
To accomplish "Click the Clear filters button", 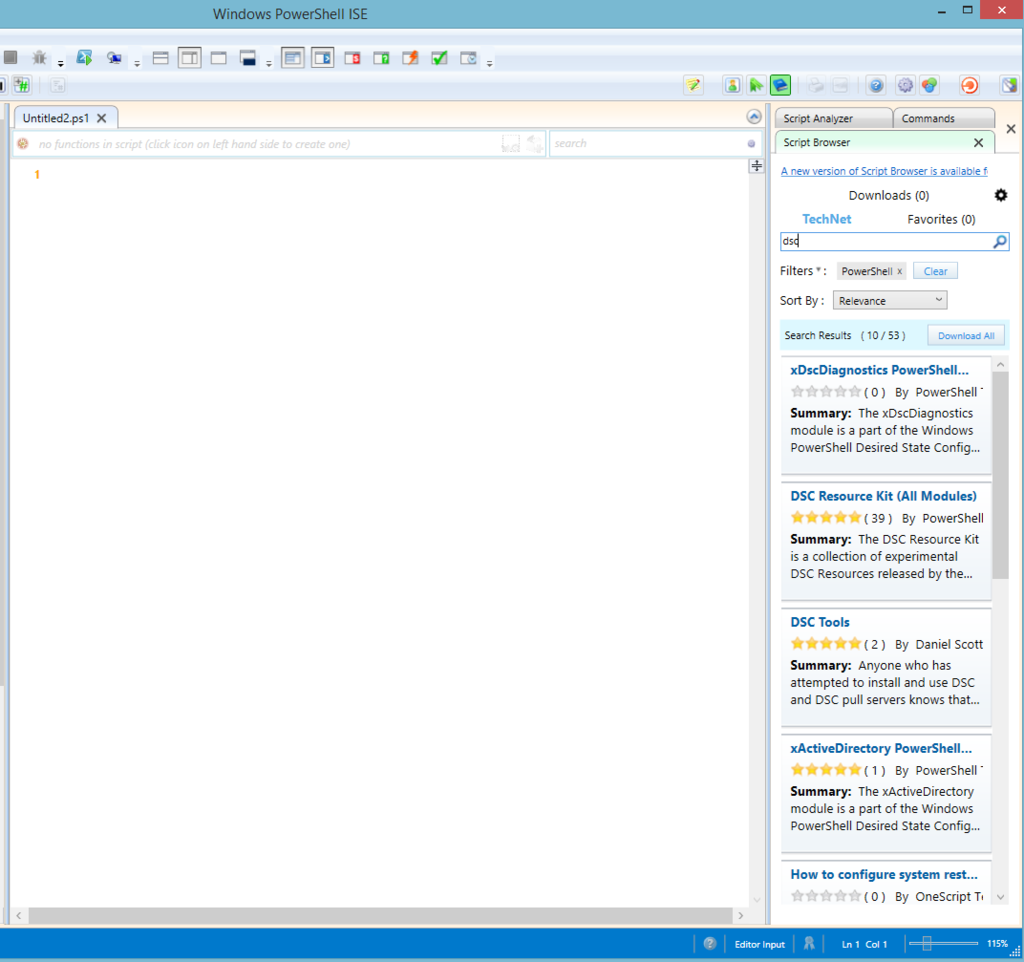I will [x=935, y=271].
